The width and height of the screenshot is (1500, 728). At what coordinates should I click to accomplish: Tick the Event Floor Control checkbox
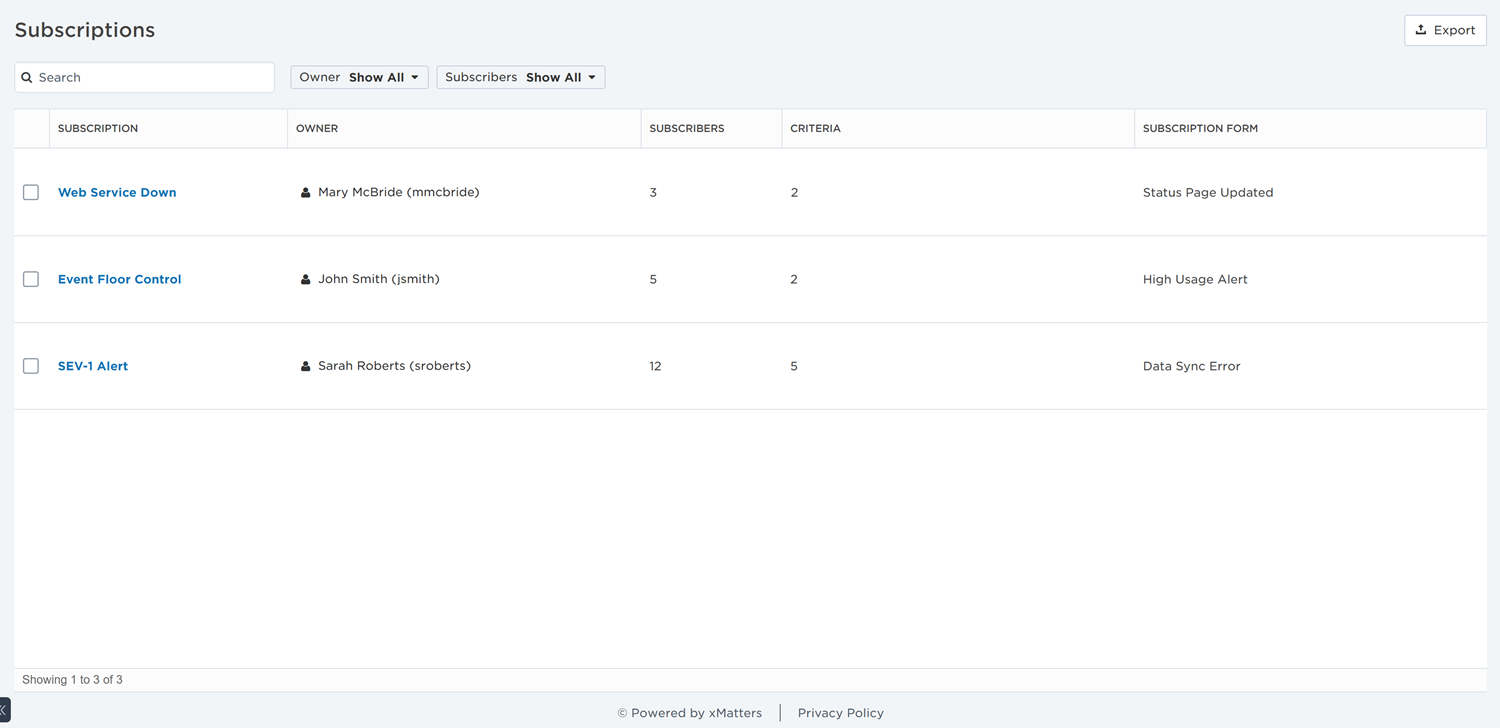pyautogui.click(x=31, y=279)
